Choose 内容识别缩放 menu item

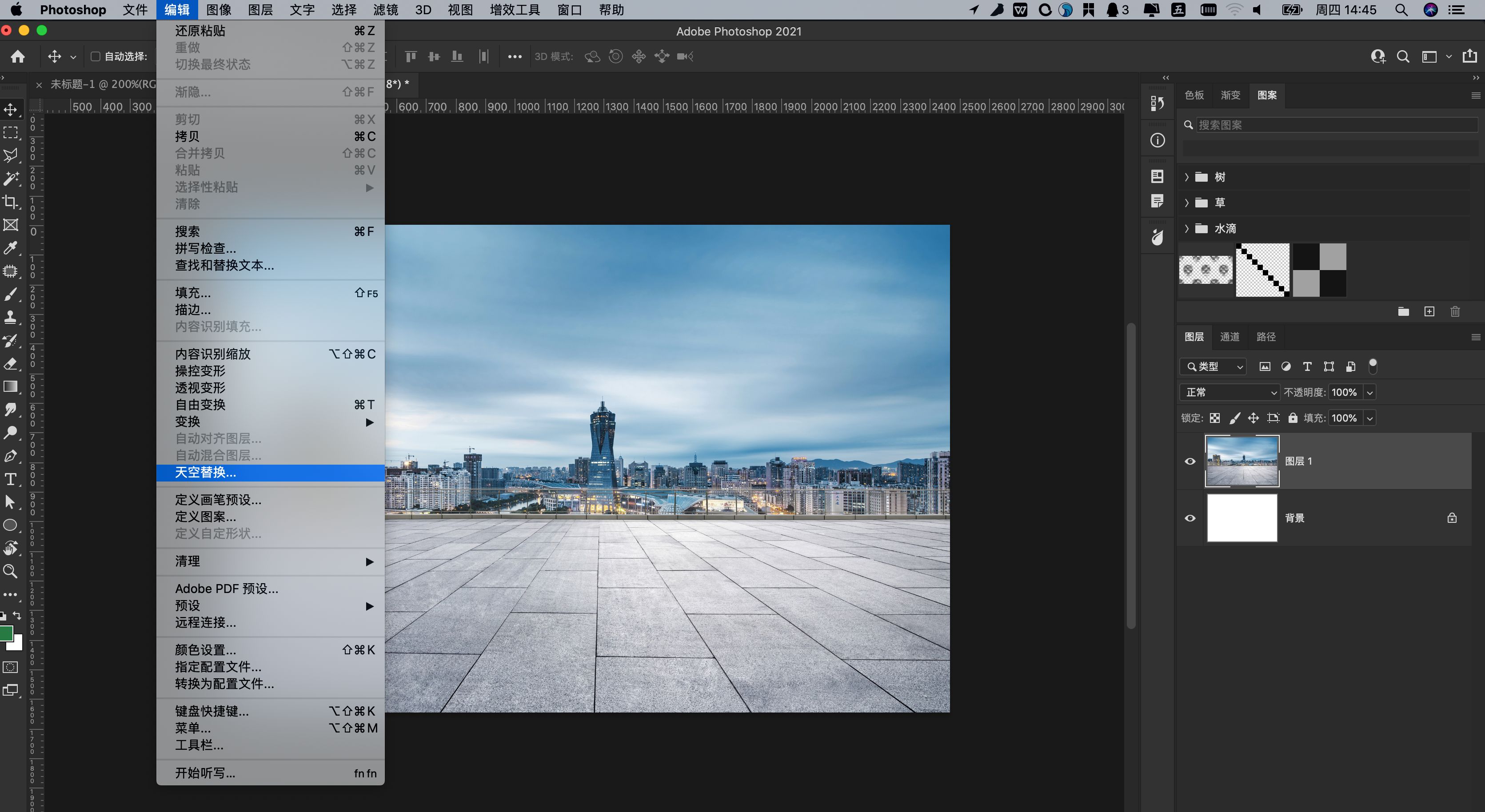click(270, 354)
